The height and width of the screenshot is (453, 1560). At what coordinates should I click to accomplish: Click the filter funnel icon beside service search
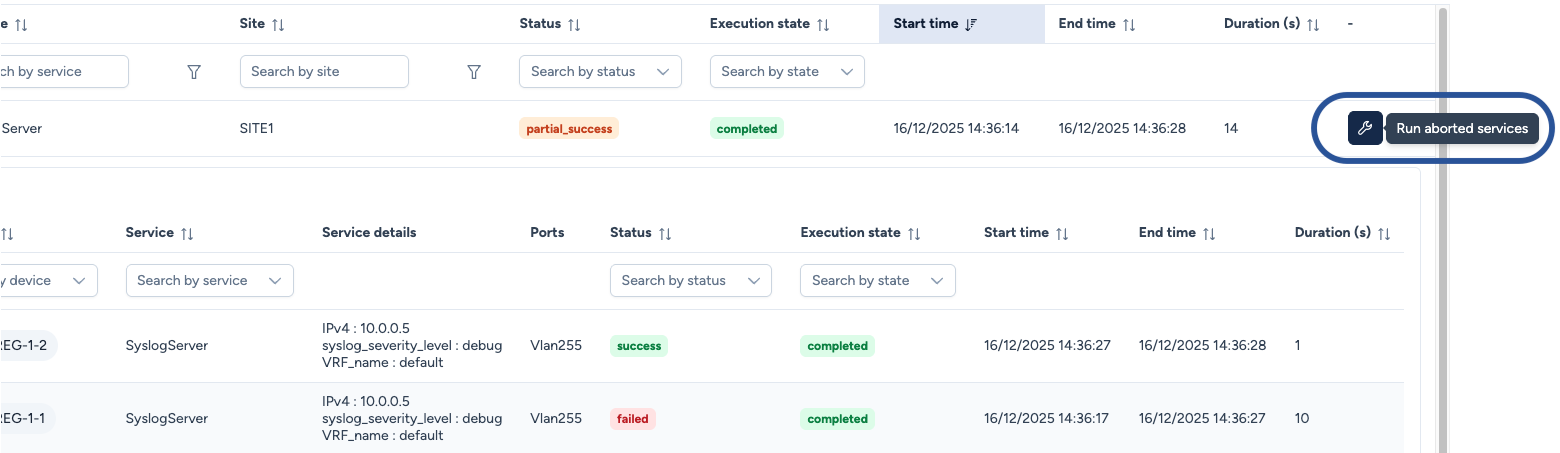pos(194,72)
